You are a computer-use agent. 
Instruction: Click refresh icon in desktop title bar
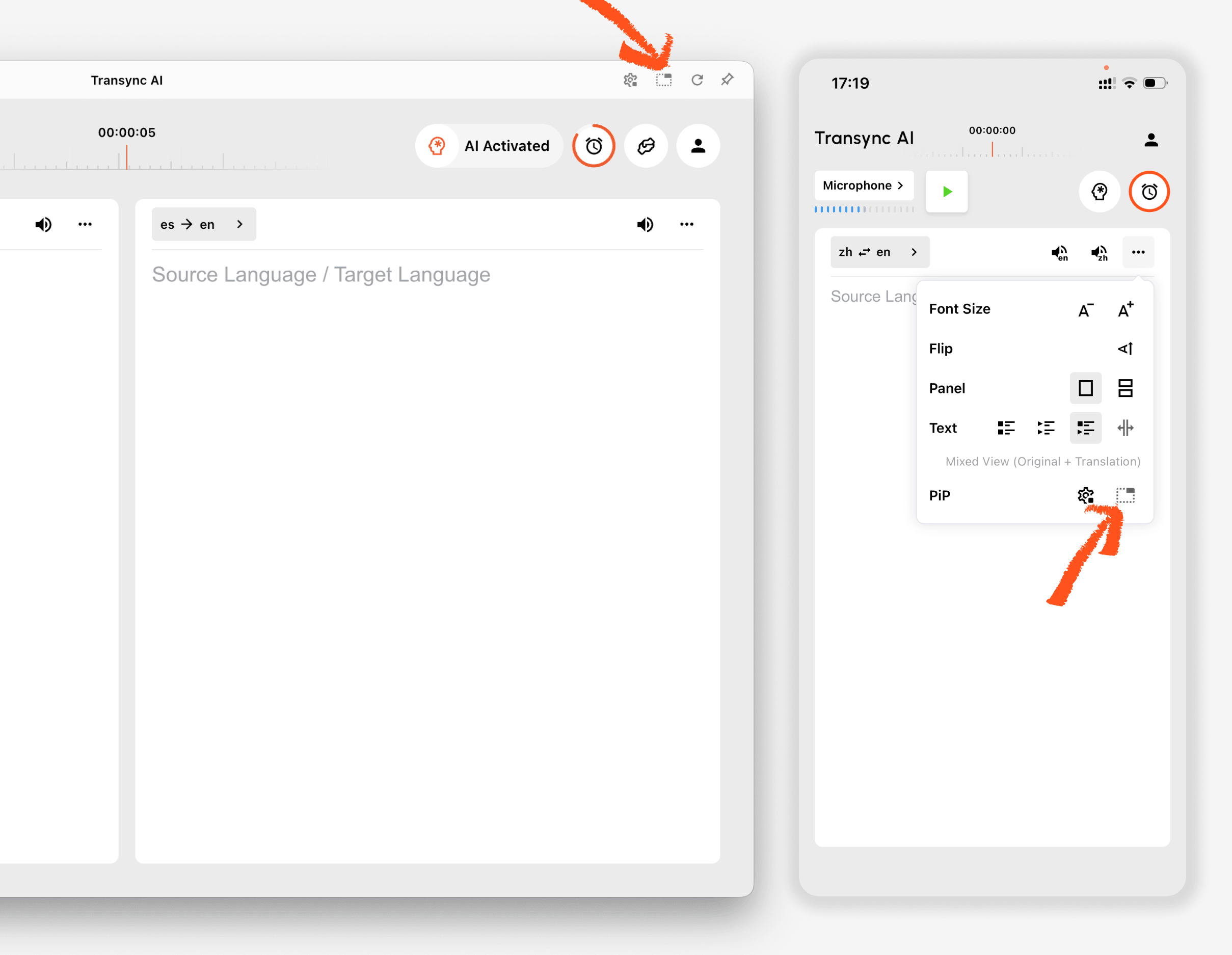pos(697,80)
